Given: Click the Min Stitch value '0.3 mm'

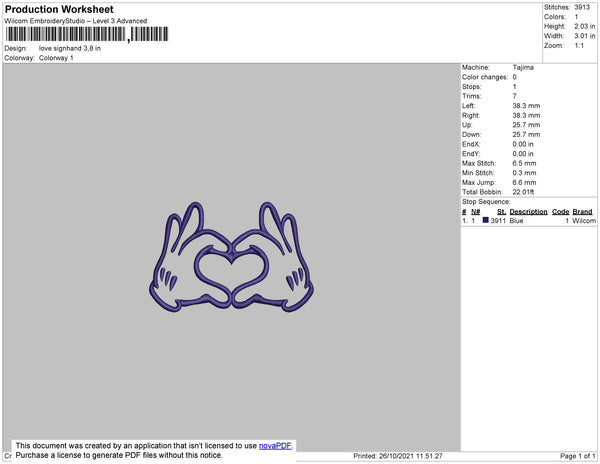Looking at the screenshot, I should (524, 173).
